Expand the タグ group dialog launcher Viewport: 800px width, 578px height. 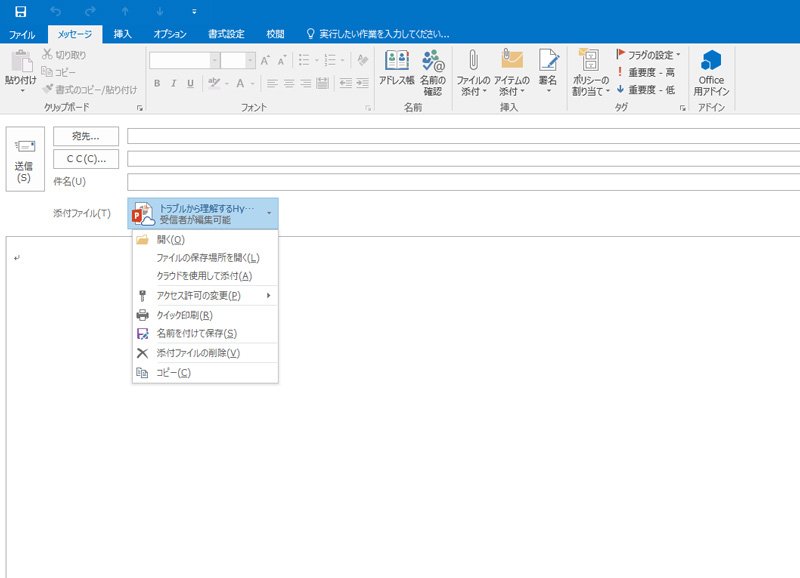point(683,108)
